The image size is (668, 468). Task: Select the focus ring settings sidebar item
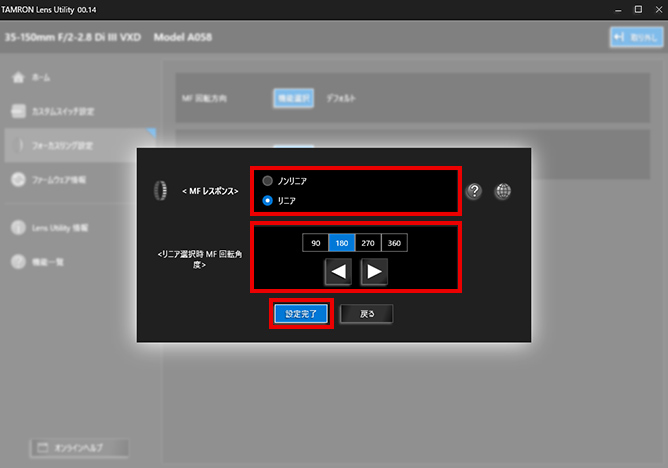[81, 146]
